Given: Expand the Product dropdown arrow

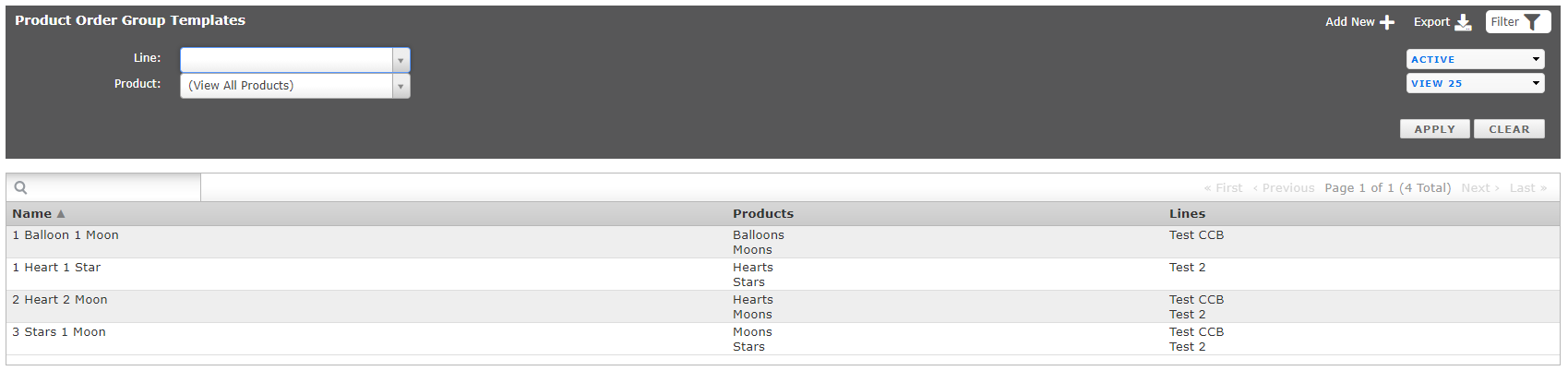Looking at the screenshot, I should click(x=401, y=86).
